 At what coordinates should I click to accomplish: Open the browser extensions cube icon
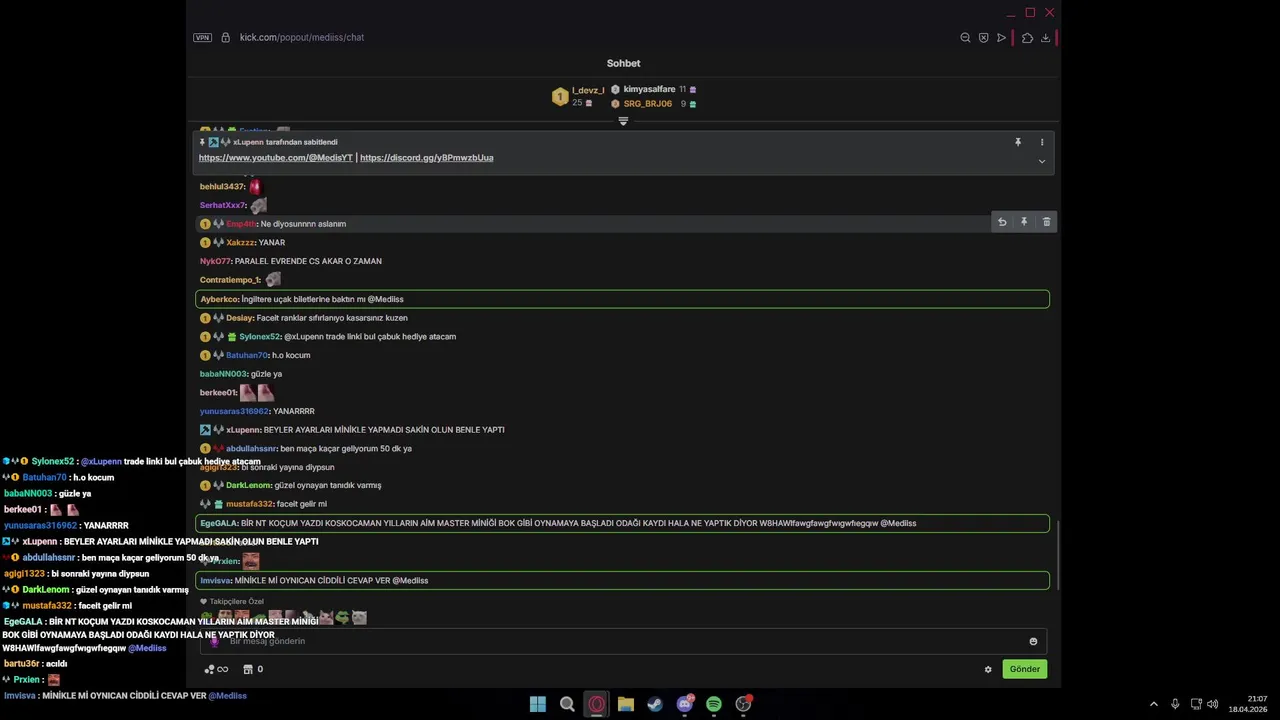[1027, 38]
